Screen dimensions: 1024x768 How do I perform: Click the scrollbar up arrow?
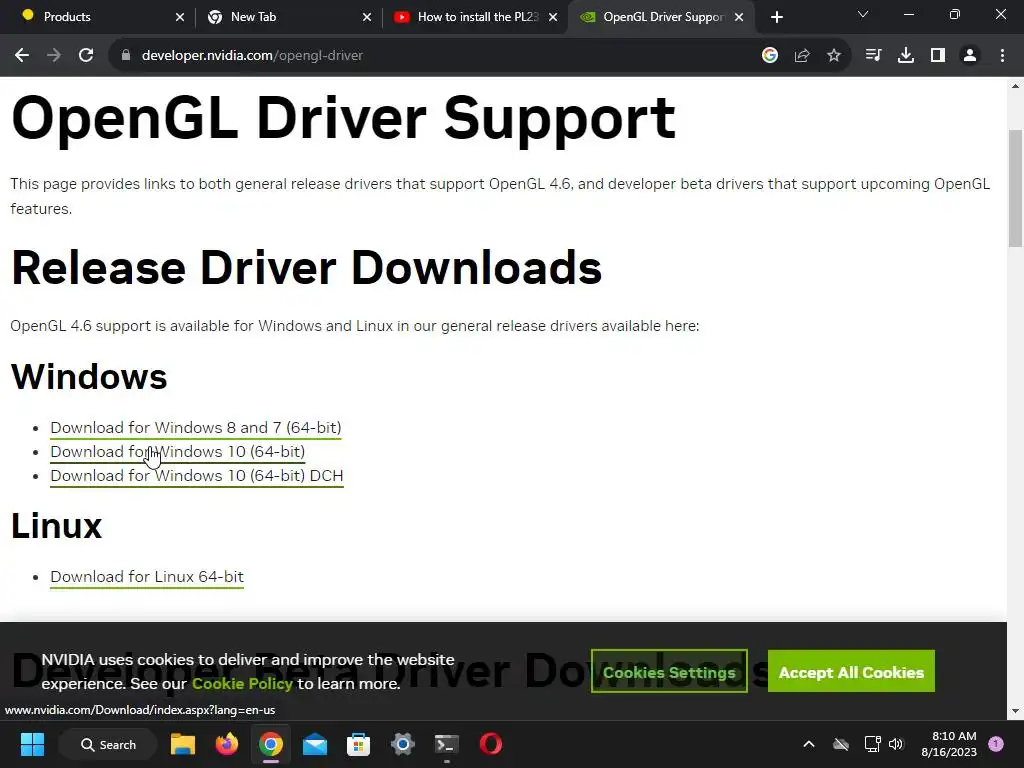[x=1016, y=85]
